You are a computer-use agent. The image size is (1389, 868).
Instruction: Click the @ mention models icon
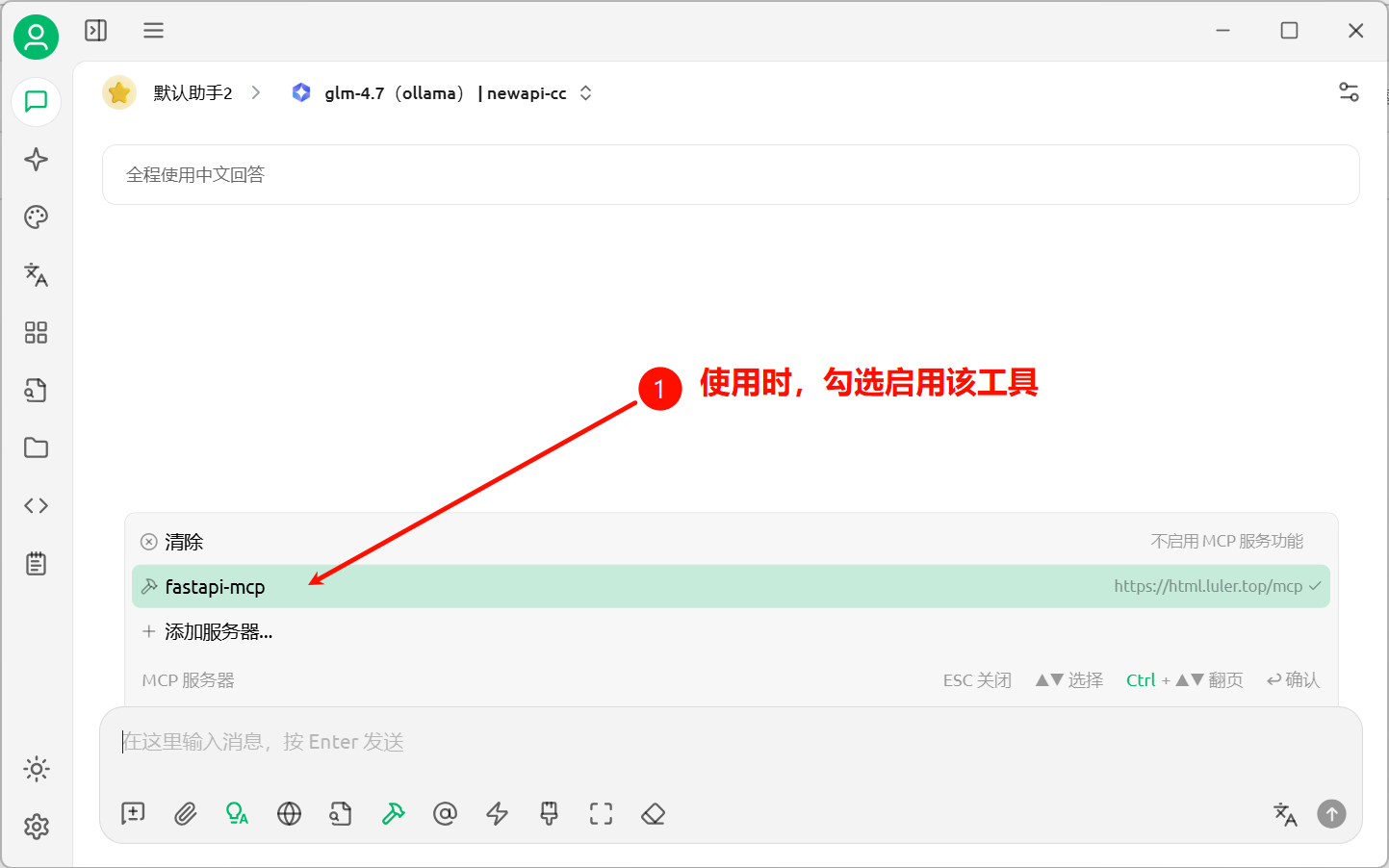click(445, 814)
